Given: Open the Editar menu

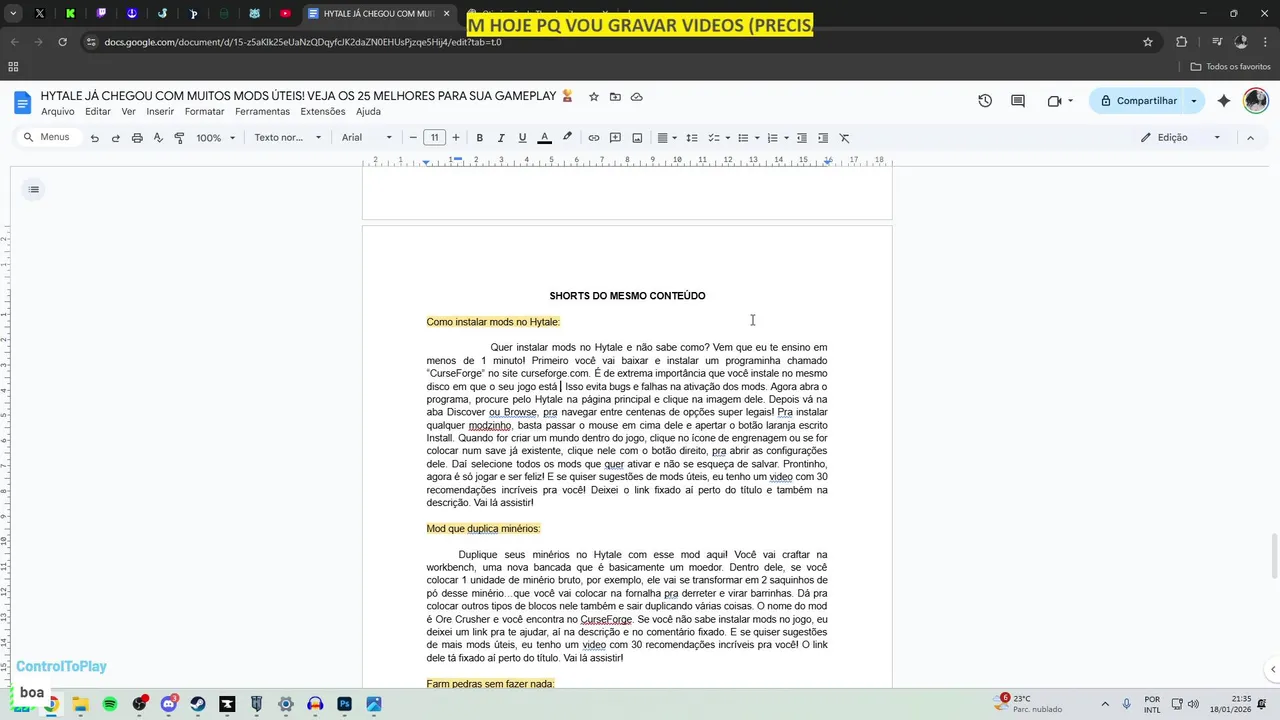Looking at the screenshot, I should (98, 112).
